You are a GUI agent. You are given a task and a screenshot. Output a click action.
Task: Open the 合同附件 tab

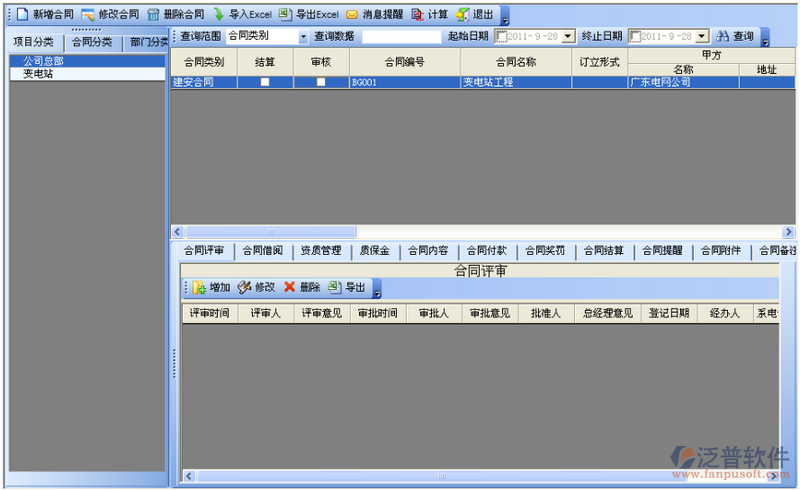coord(721,251)
